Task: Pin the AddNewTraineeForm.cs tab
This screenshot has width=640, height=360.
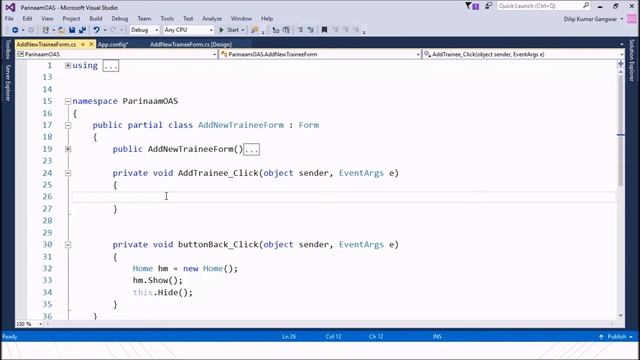Action: pyautogui.click(x=83, y=44)
